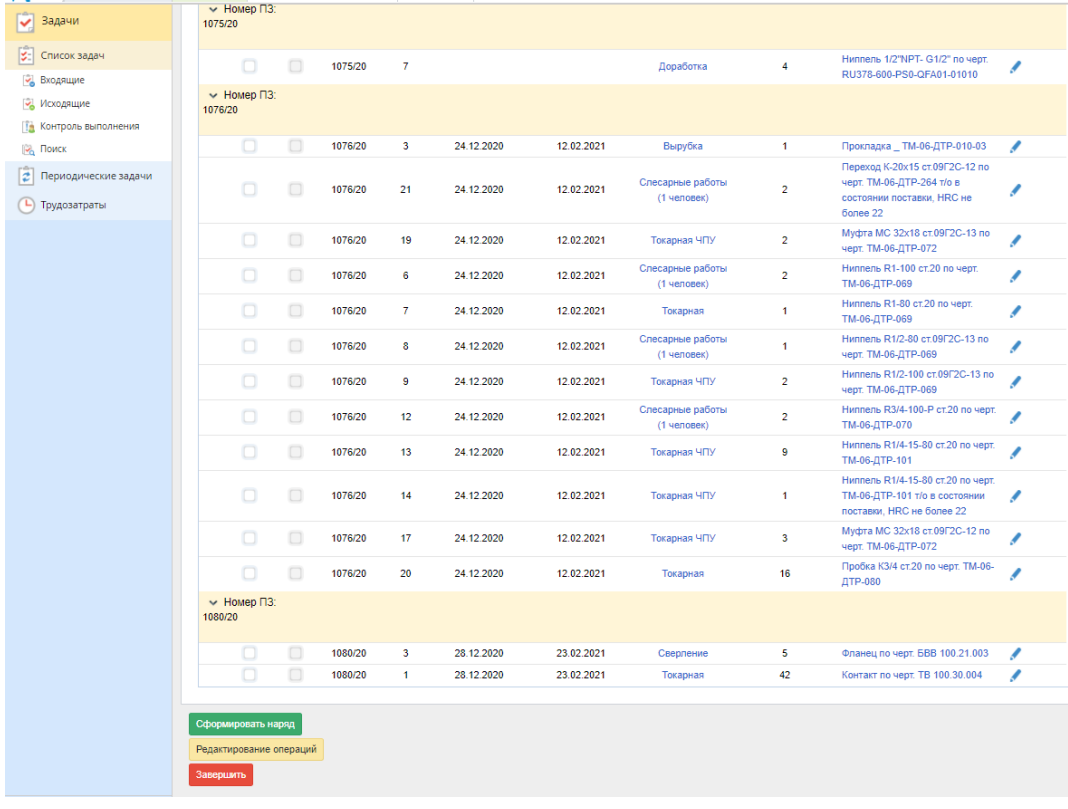
Task: Click the Входящие inbox icon
Action: click(28, 80)
